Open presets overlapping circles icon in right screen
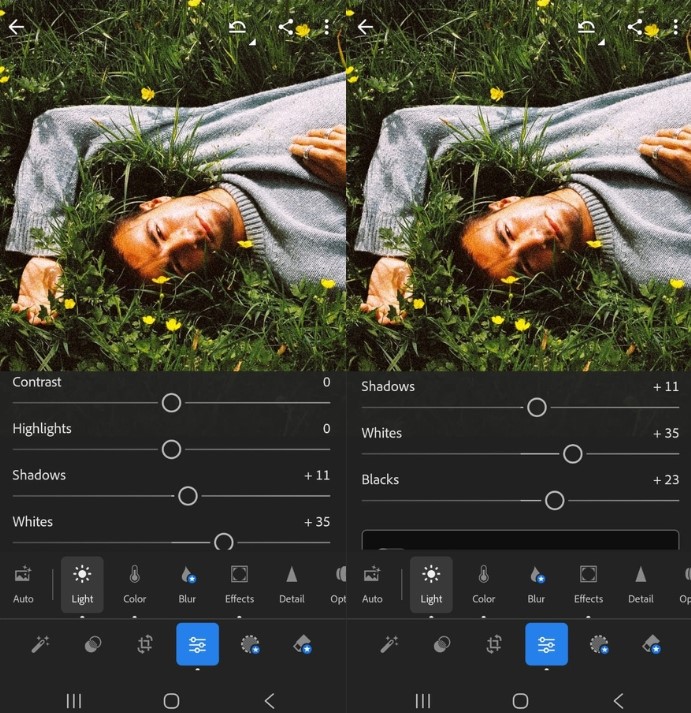This screenshot has height=713, width=691. click(x=442, y=644)
